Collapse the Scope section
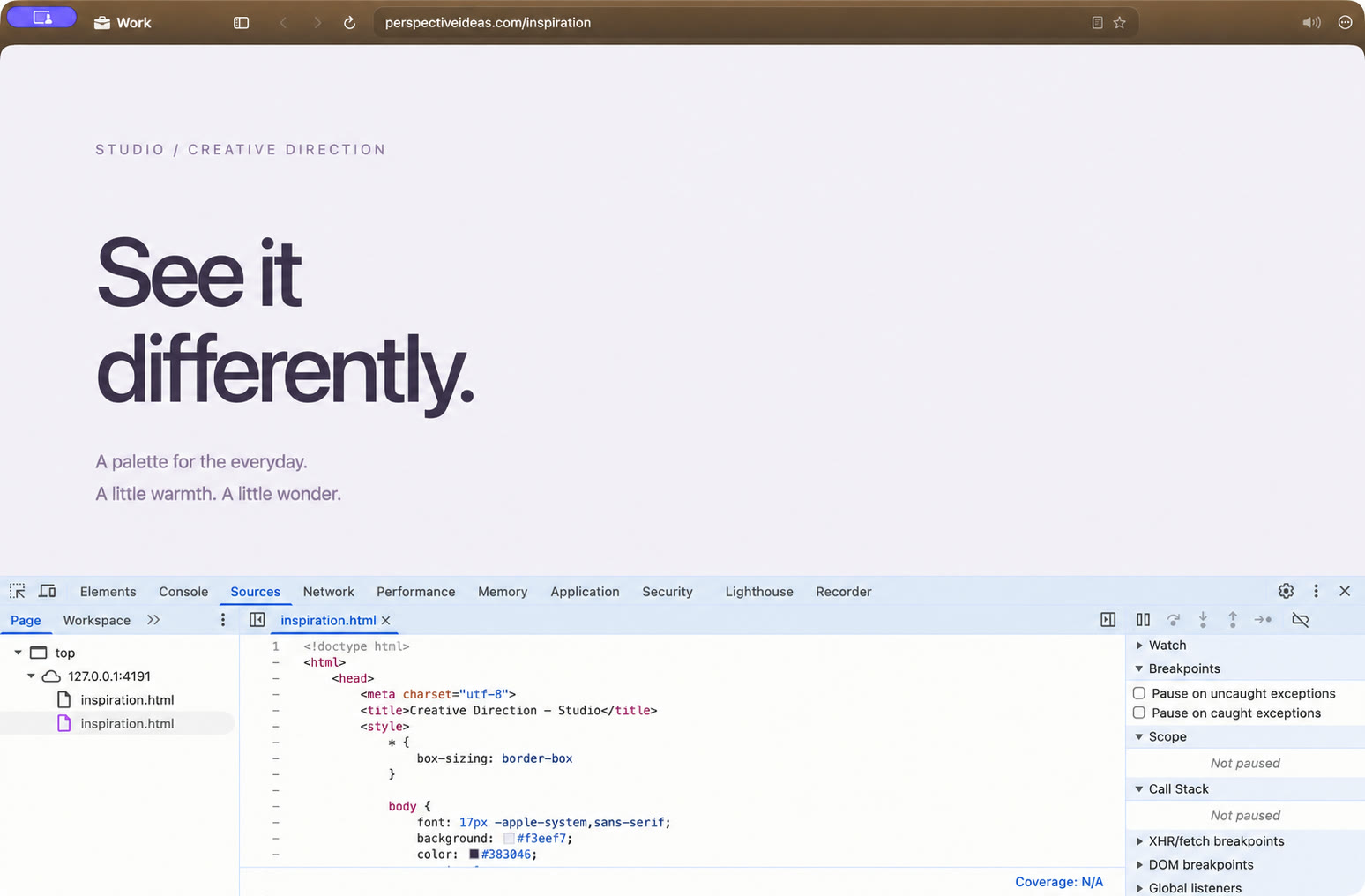1365x896 pixels. 1139,736
